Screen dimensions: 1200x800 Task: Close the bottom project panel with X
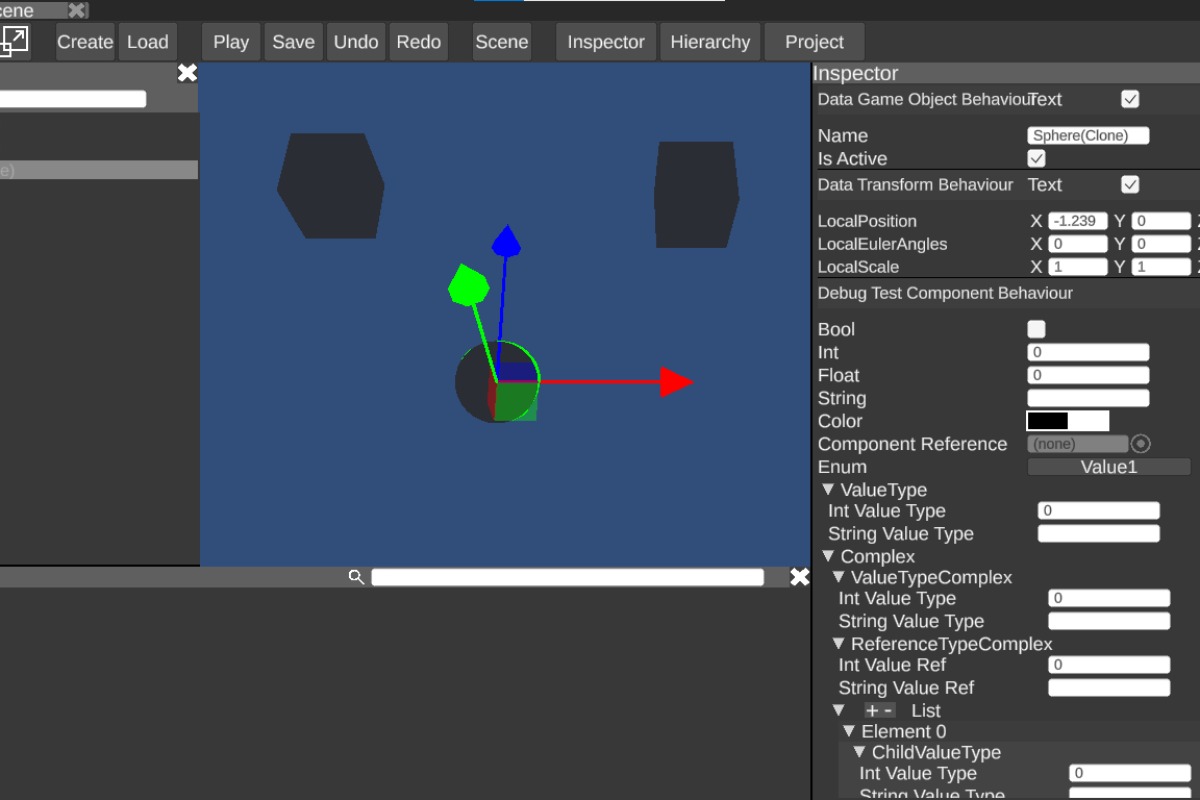(799, 577)
